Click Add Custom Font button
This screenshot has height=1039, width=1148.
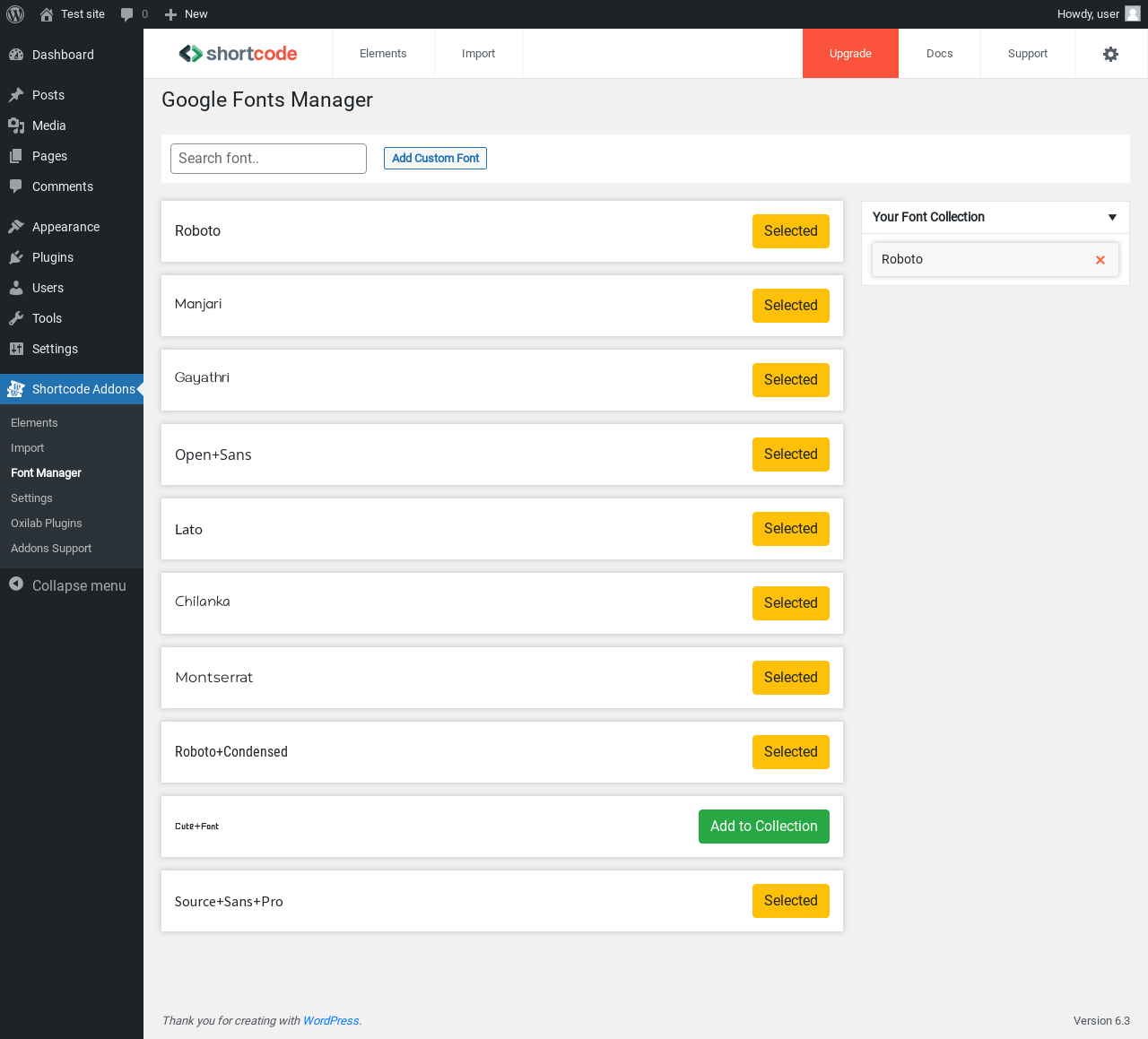435,158
